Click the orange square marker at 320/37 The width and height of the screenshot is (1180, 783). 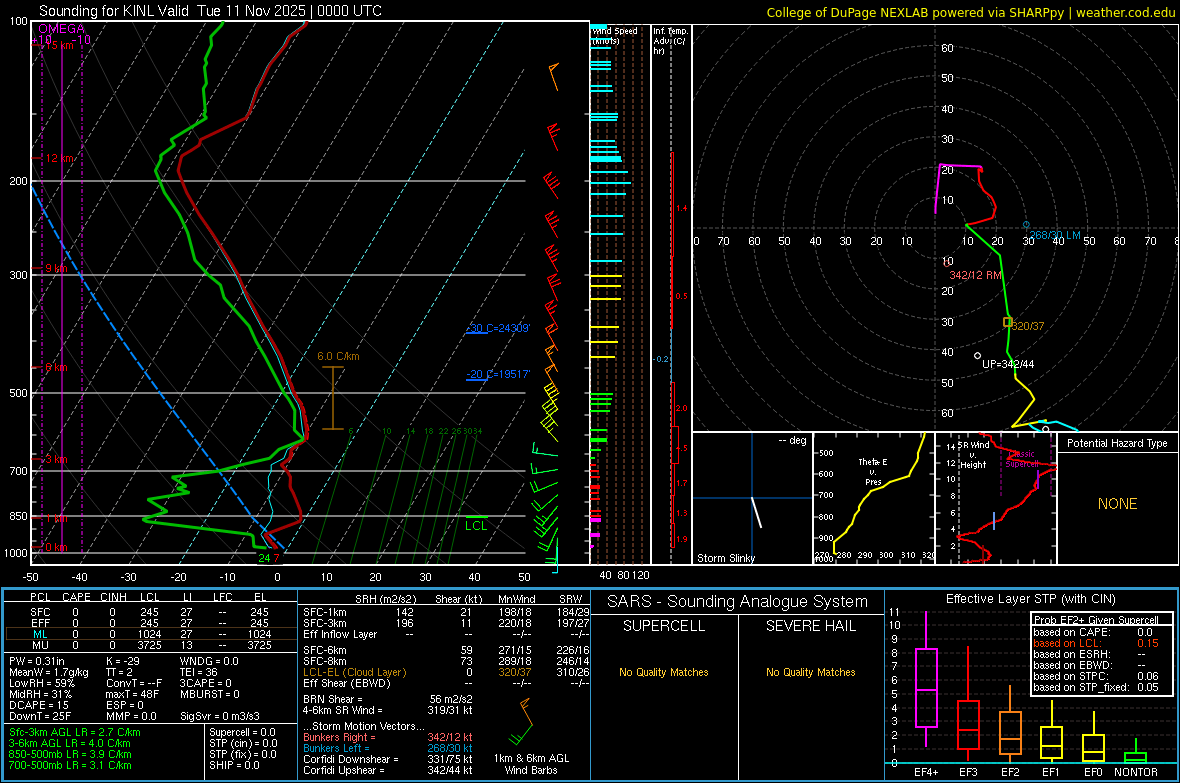click(1008, 322)
